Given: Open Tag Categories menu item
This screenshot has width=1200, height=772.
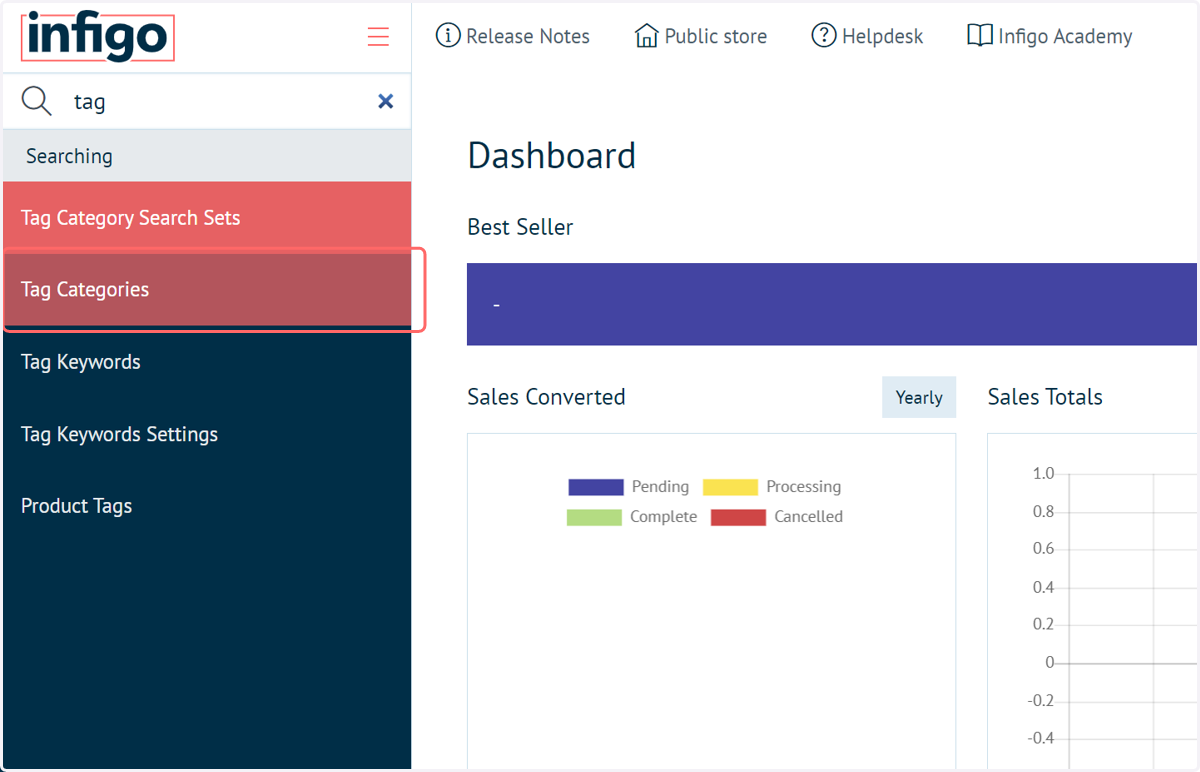Looking at the screenshot, I should click(x=207, y=290).
